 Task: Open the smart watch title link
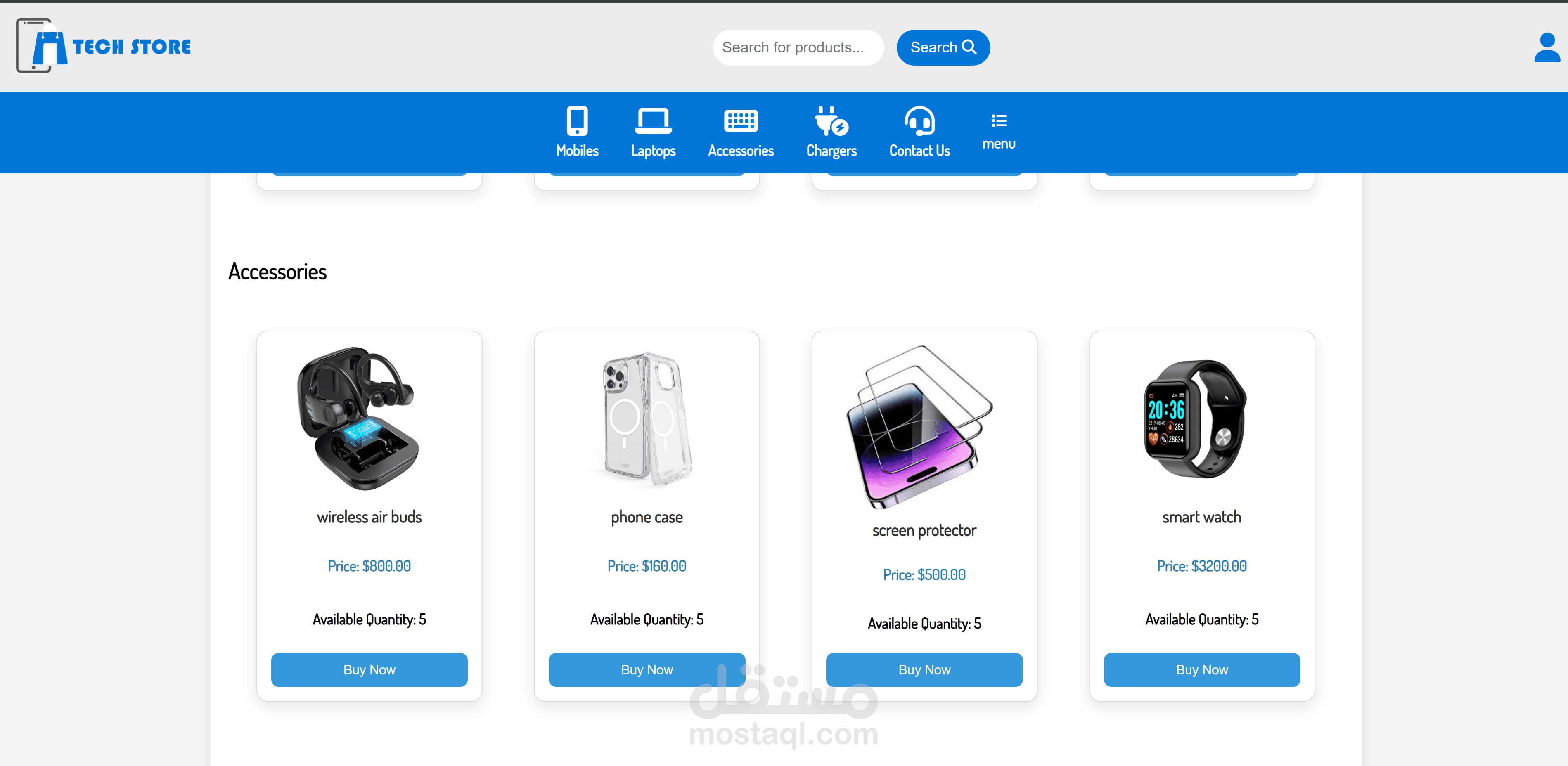[1201, 517]
